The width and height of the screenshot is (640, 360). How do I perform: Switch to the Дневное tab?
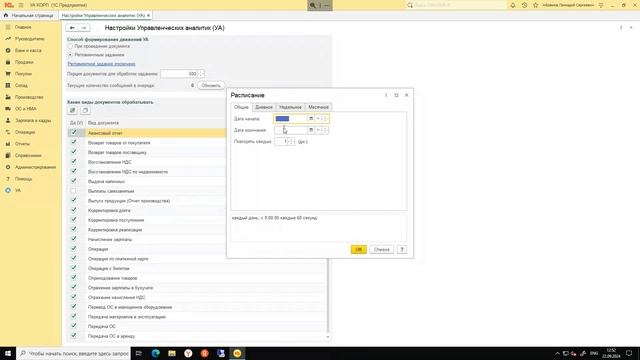[264, 107]
